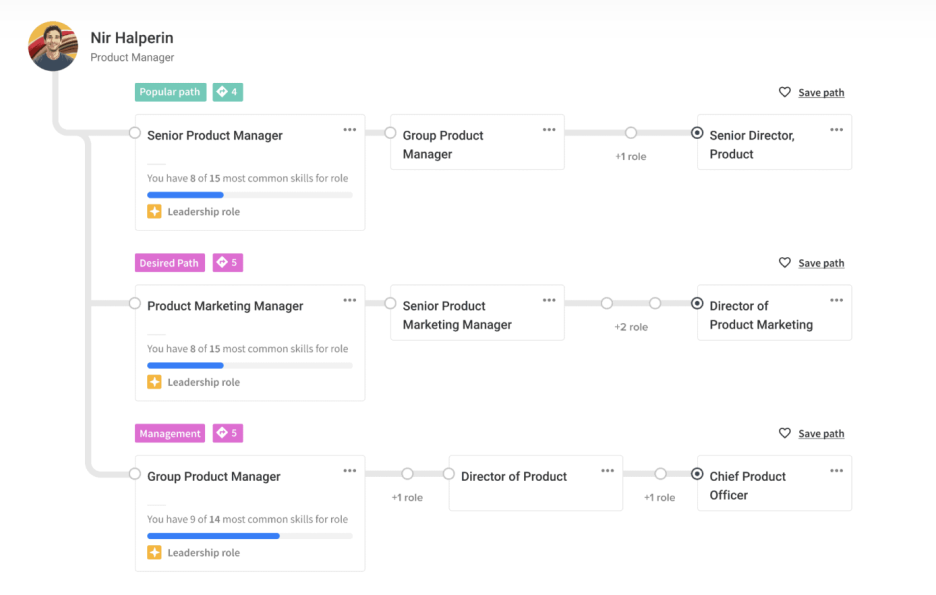The image size is (936, 595).
Task: Expand the +2 role hidden steps
Action: [x=631, y=327]
